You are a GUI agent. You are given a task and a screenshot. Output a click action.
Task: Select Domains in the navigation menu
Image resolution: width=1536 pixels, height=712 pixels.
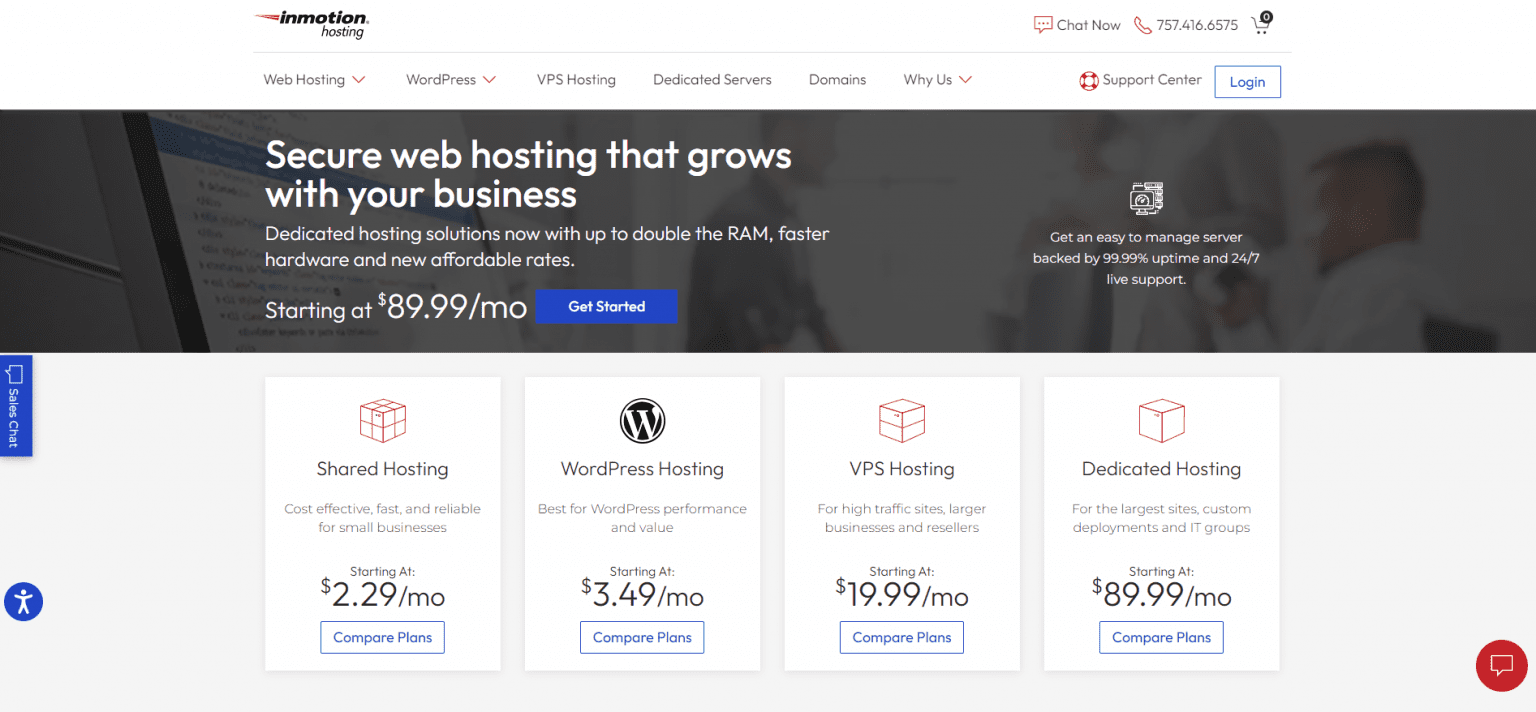[x=837, y=79]
